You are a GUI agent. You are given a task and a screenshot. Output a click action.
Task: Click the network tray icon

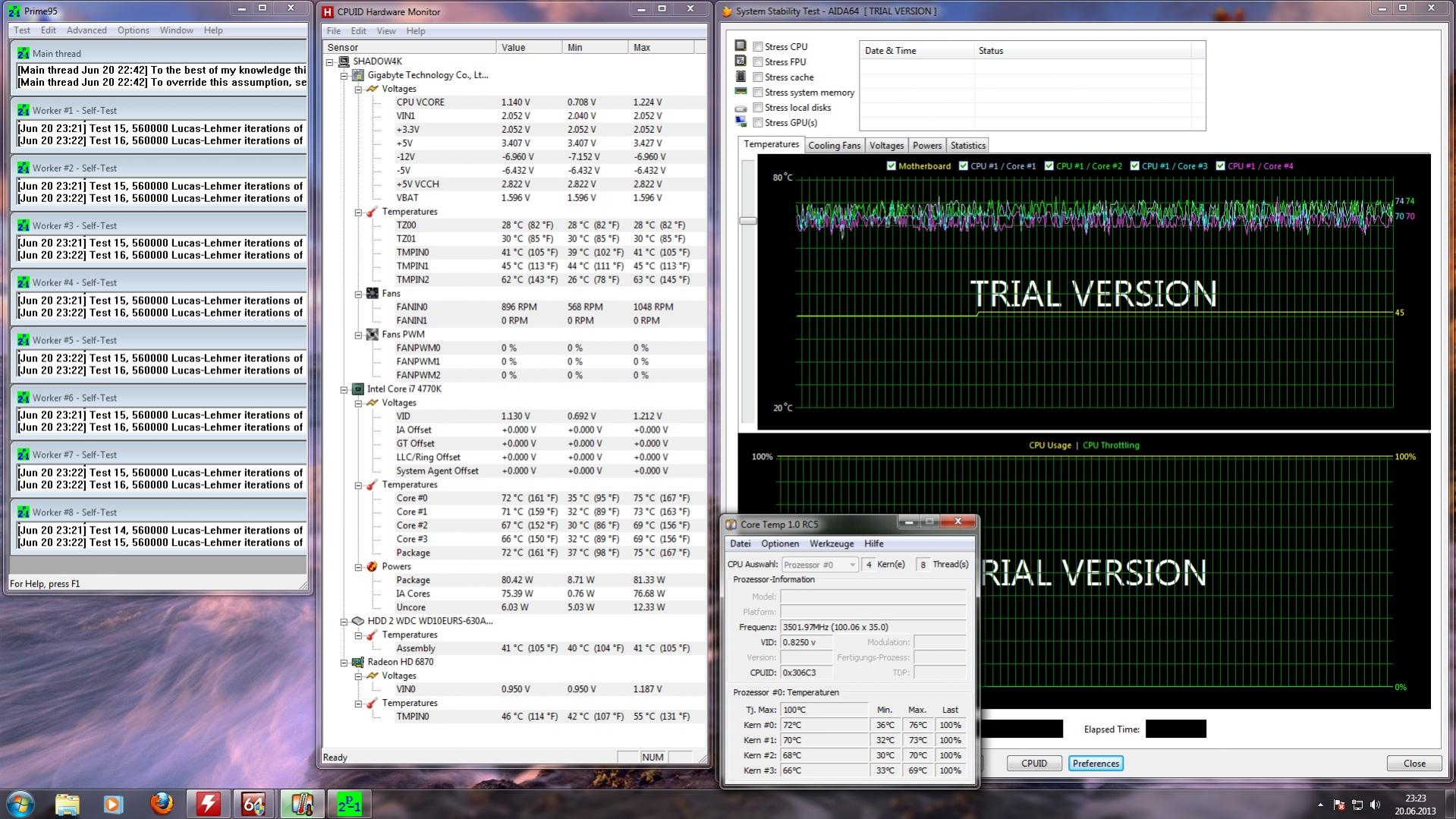pyautogui.click(x=1357, y=805)
